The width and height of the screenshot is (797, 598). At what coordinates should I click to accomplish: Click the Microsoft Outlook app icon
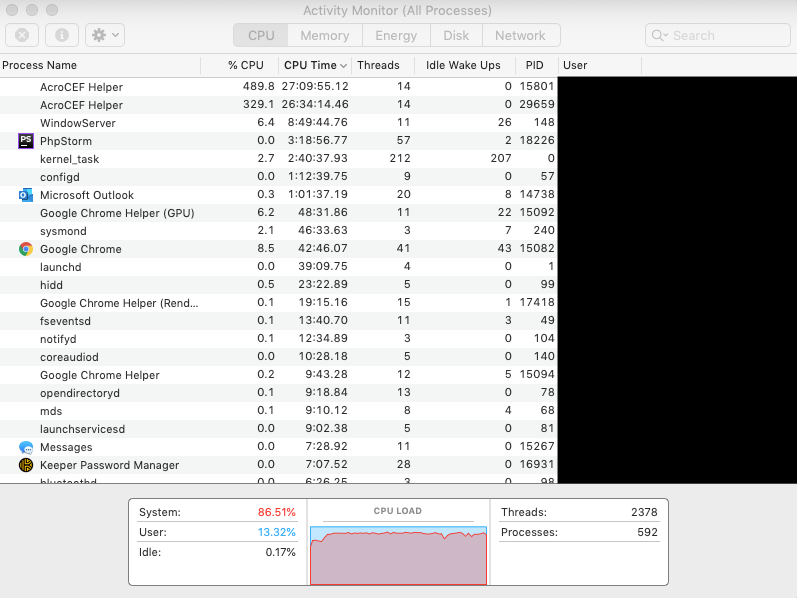(26, 195)
